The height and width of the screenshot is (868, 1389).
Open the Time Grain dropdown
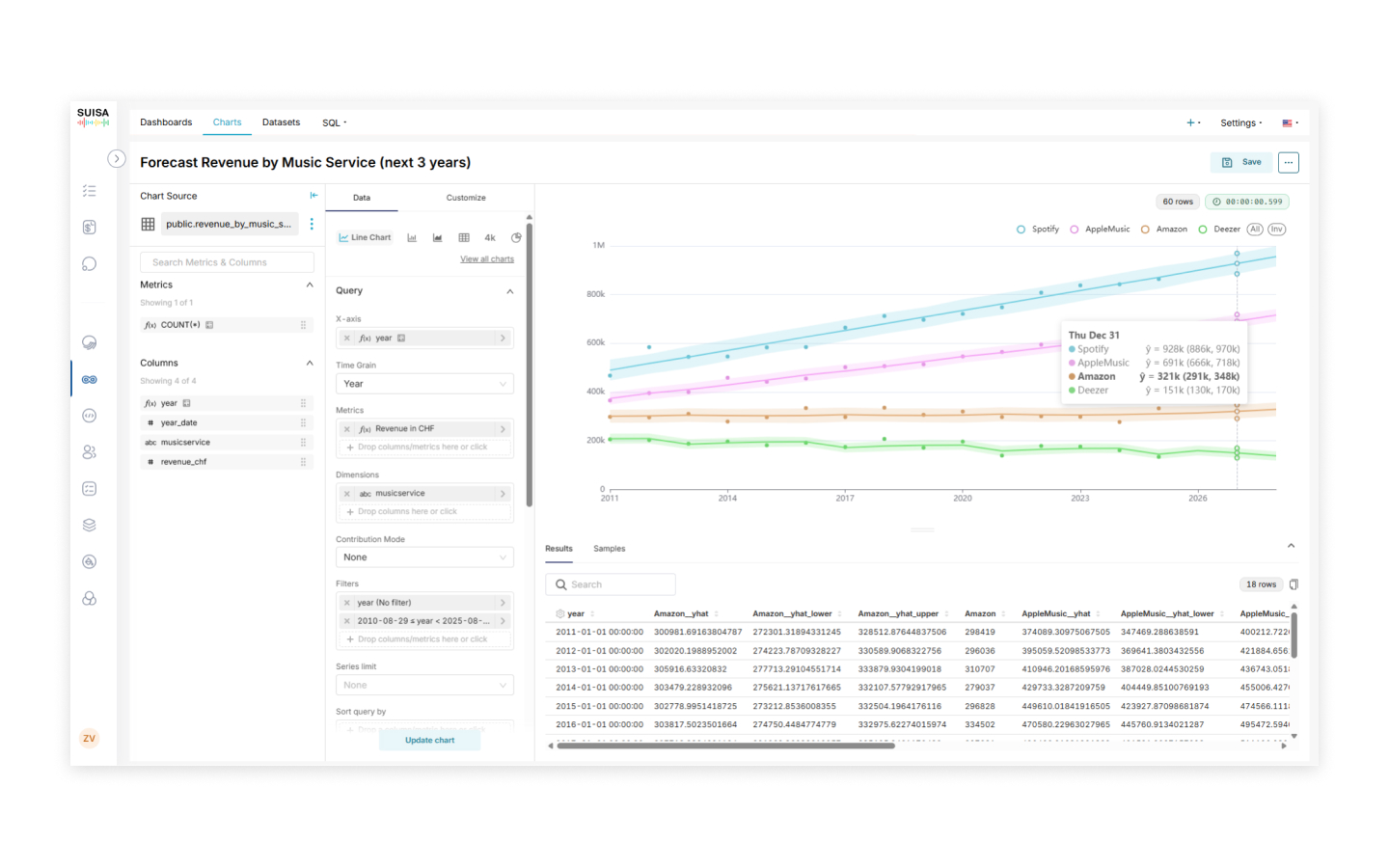coord(424,384)
